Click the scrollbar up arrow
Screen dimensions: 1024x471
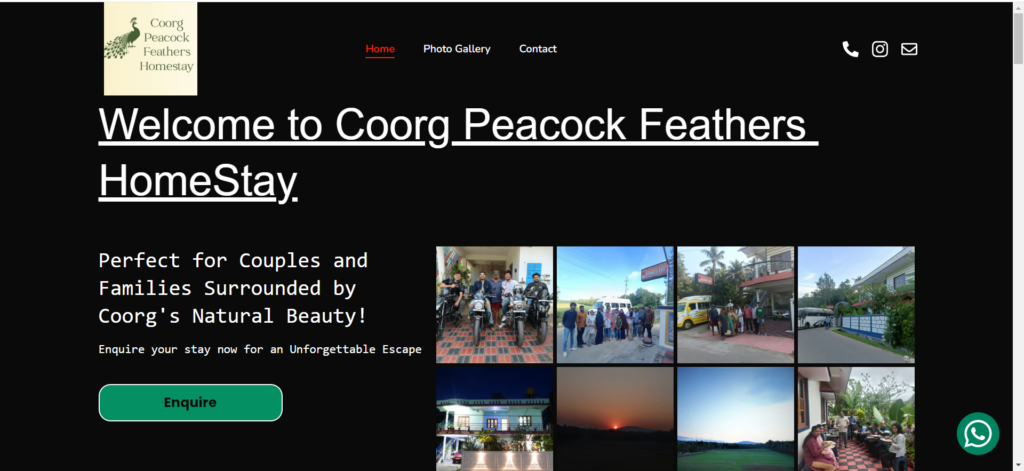coord(1018,7)
